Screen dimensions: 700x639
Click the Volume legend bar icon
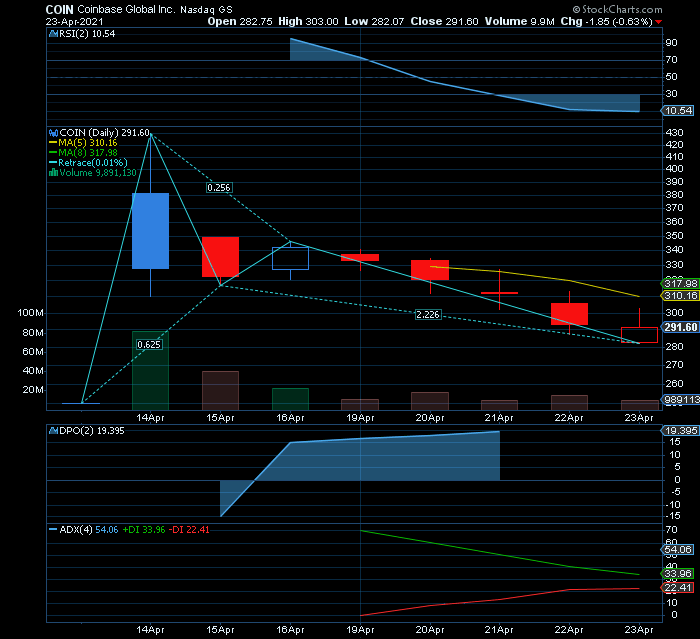click(53, 173)
